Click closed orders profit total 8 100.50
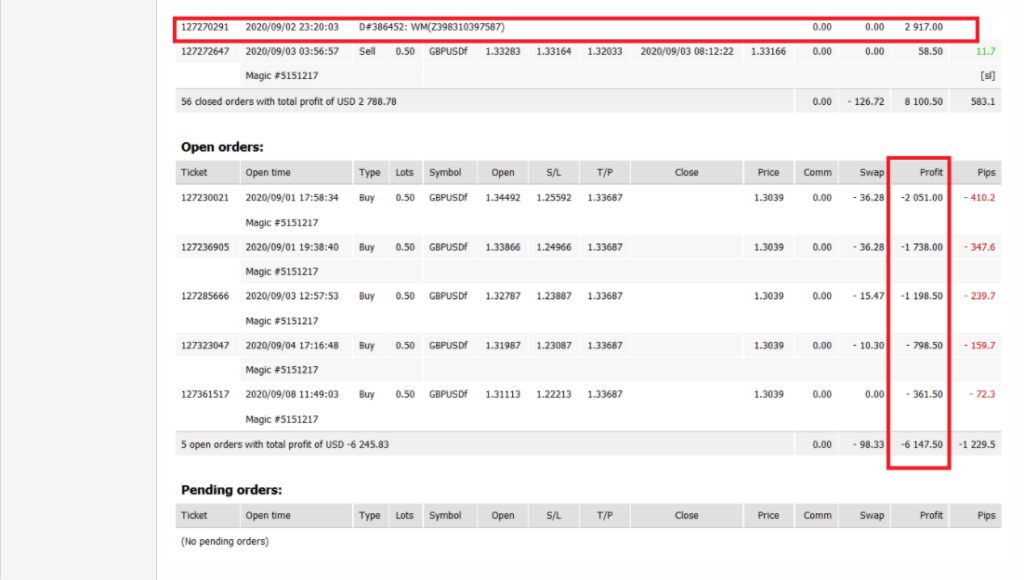The height and width of the screenshot is (580, 1024). (923, 102)
